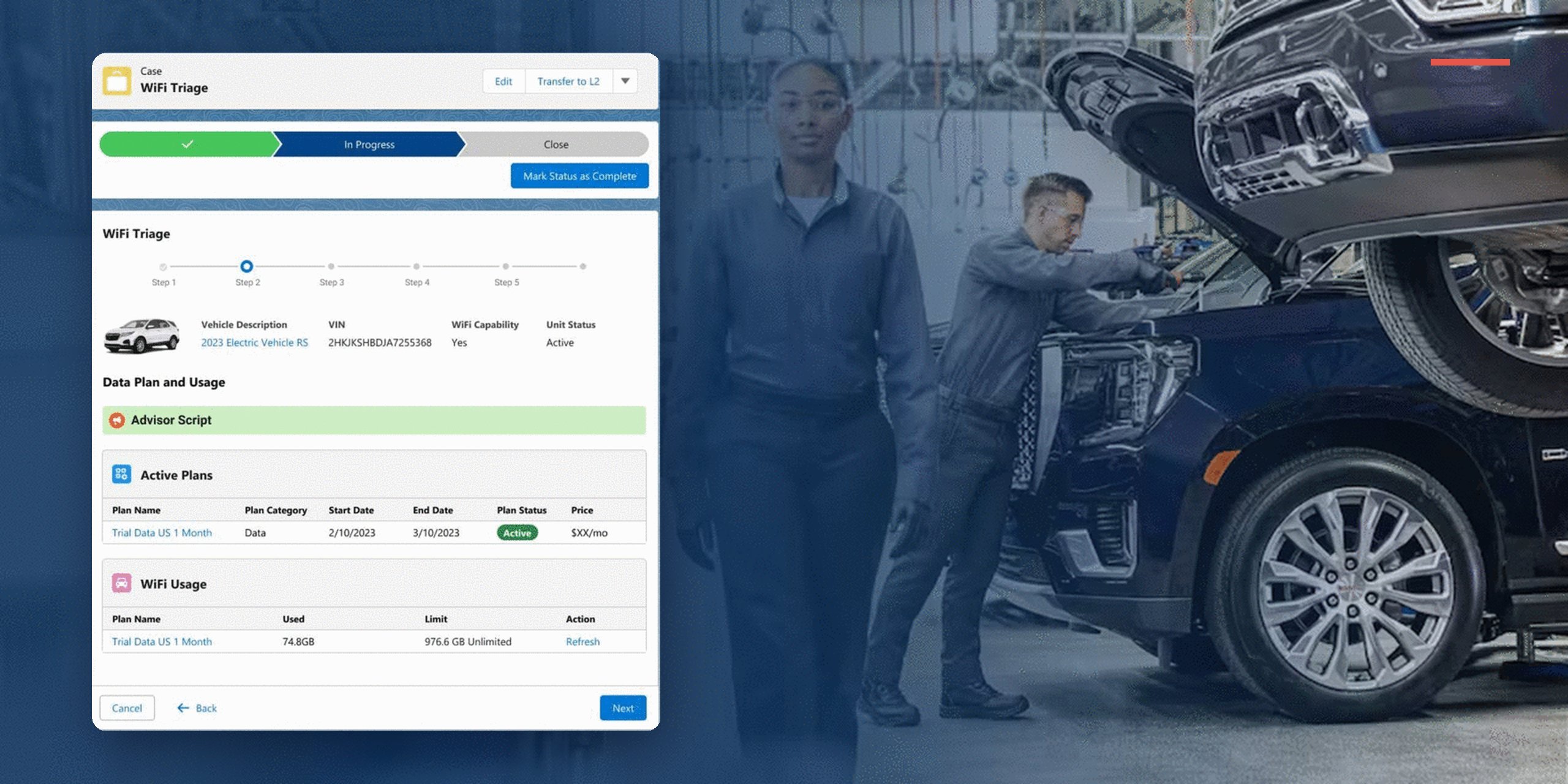
Task: Click the Edit button
Action: pos(503,81)
